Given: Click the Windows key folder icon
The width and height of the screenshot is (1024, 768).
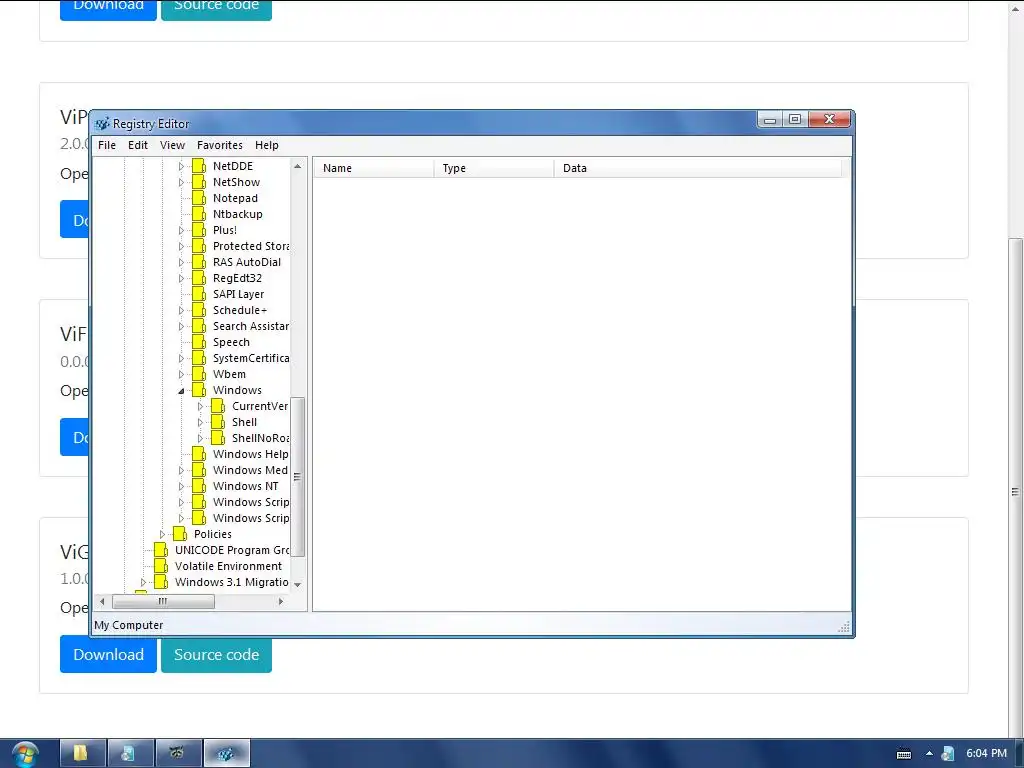Looking at the screenshot, I should (x=199, y=390).
